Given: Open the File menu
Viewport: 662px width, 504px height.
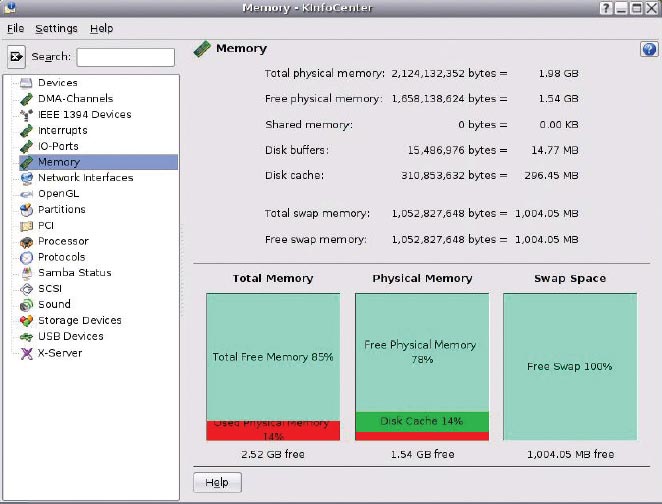Looking at the screenshot, I should [x=15, y=29].
